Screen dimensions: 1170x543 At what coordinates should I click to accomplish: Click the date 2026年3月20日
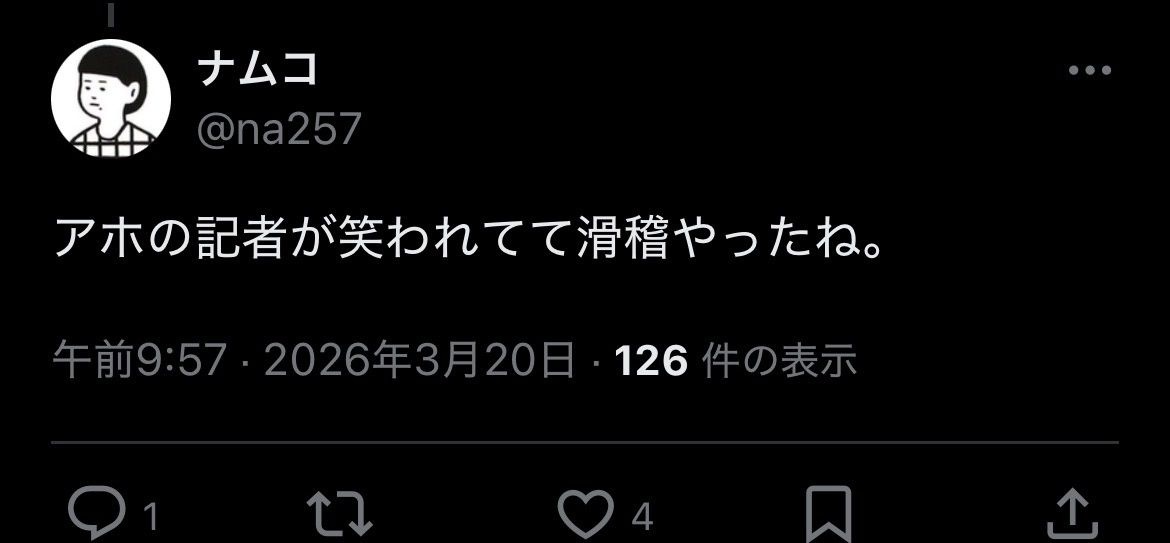click(420, 361)
